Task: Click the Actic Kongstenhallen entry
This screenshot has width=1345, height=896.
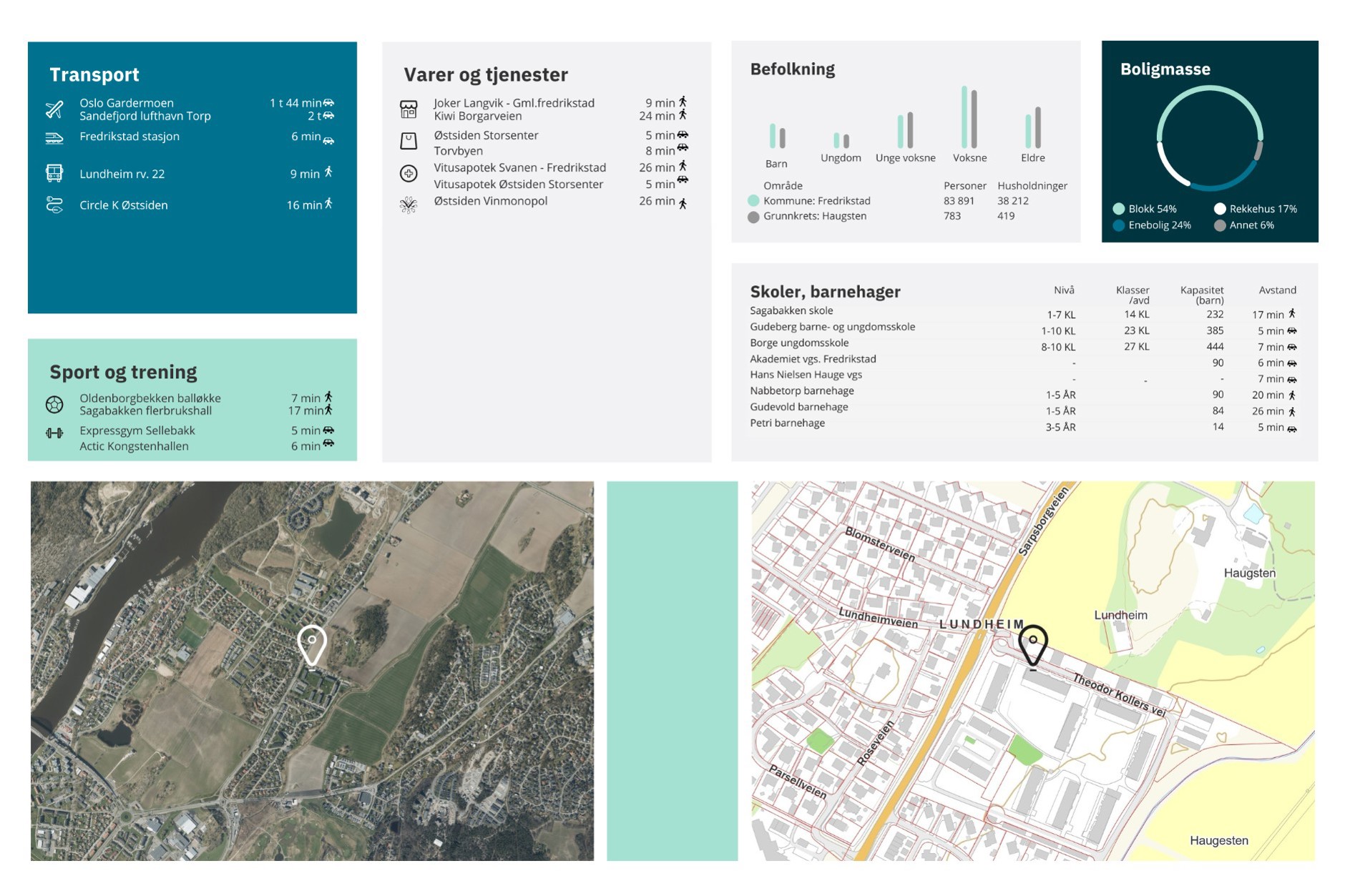Action: click(134, 446)
